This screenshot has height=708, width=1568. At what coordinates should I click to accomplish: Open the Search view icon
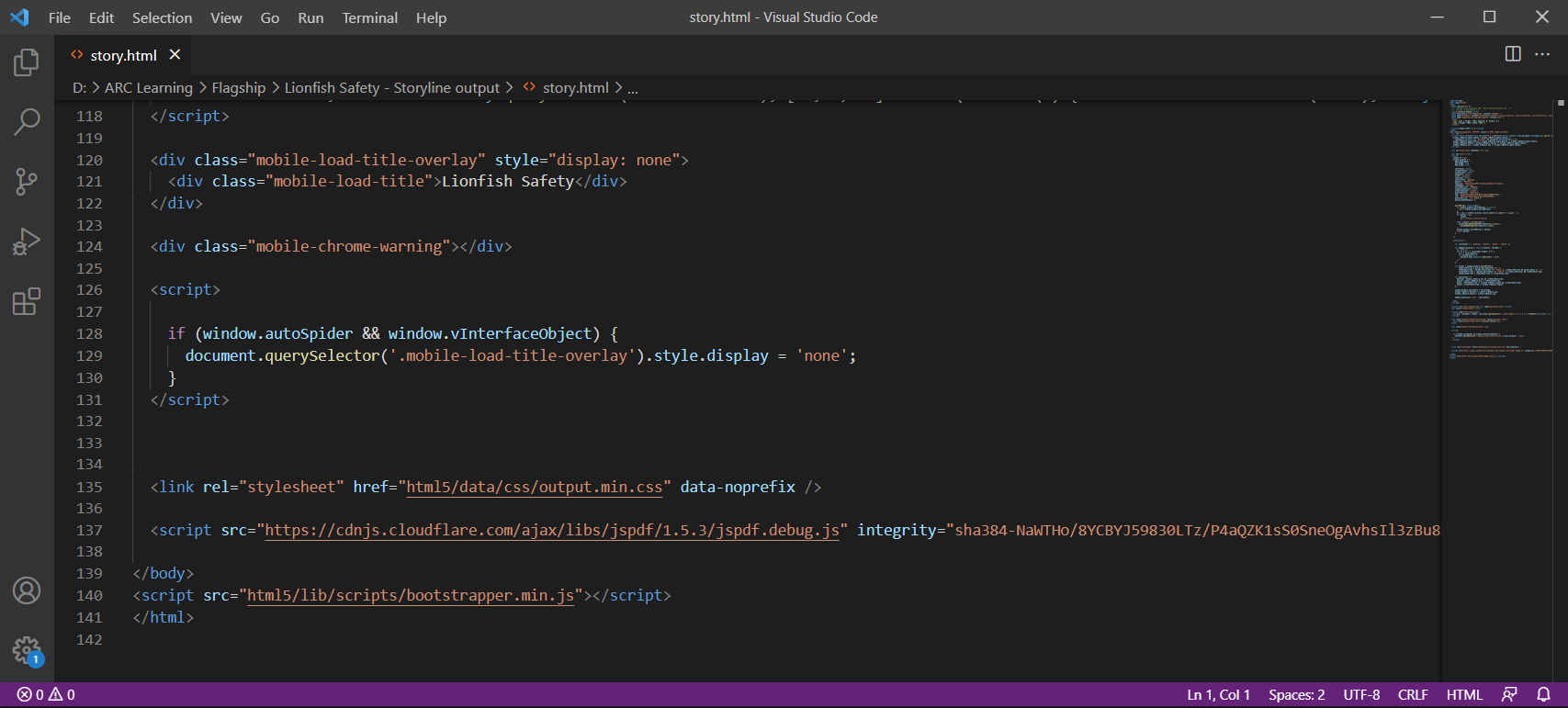(27, 121)
